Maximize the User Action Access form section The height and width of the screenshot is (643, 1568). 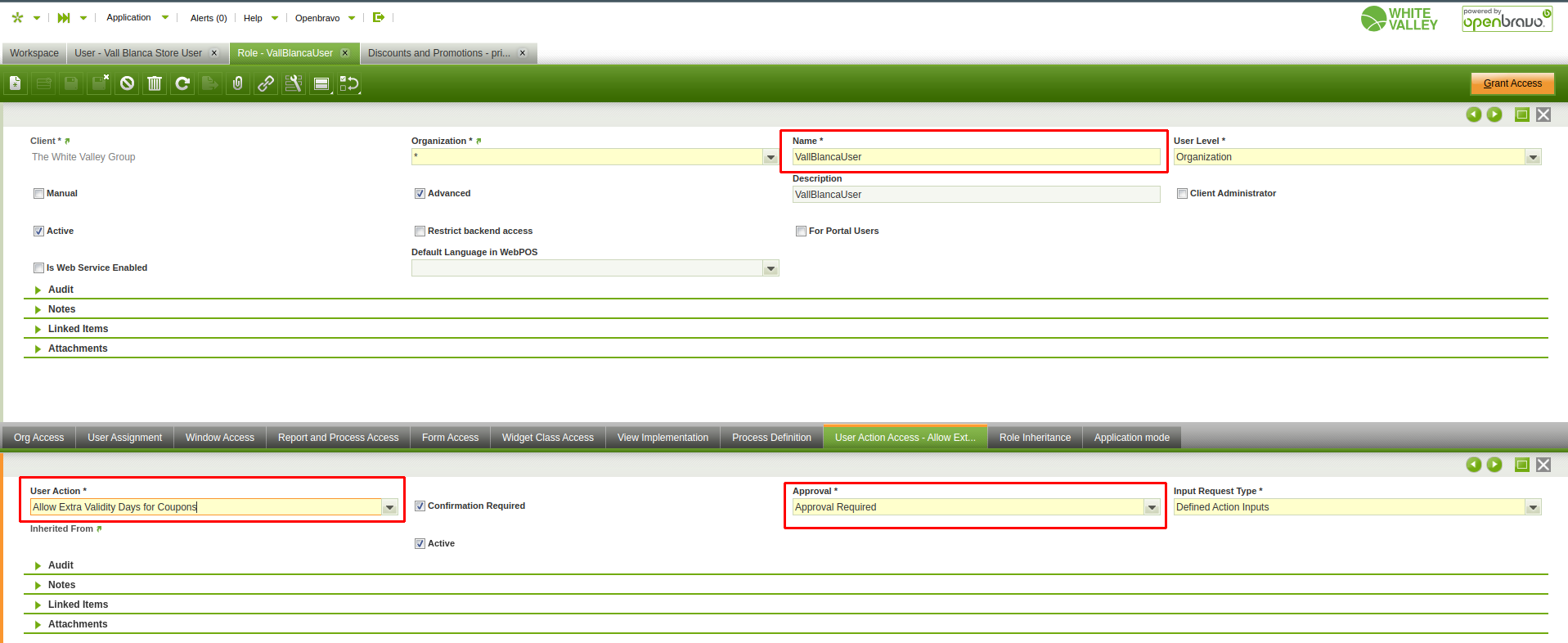[1522, 465]
